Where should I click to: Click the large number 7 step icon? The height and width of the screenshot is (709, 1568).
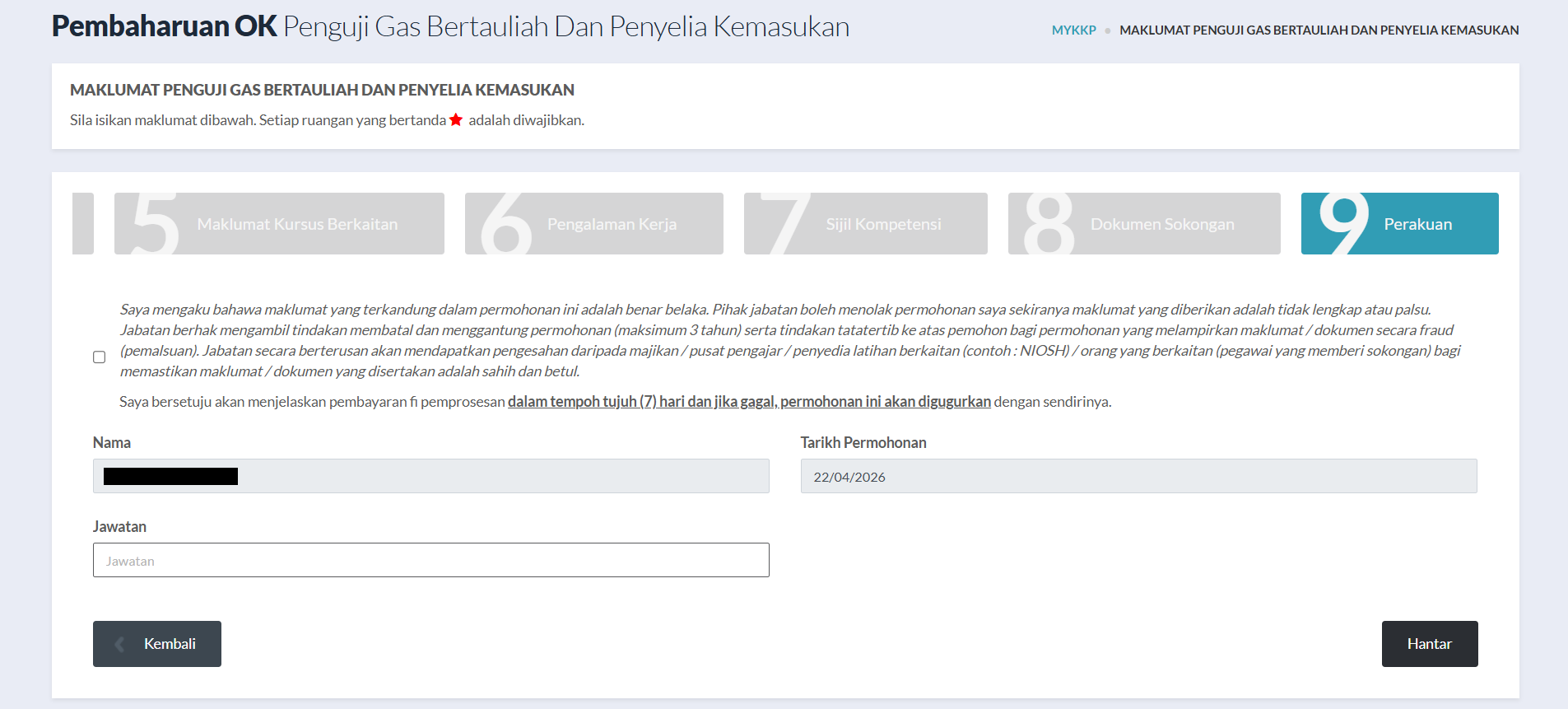pos(784,224)
